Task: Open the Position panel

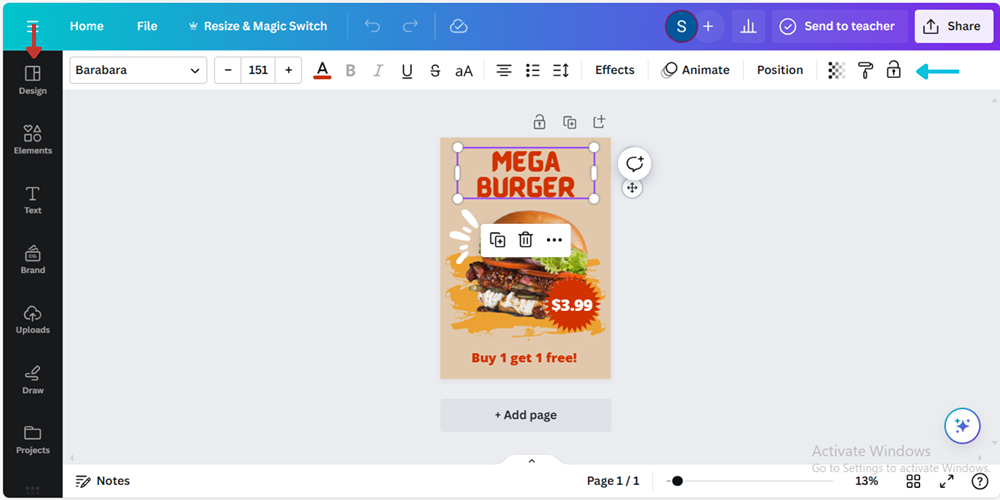Action: 780,70
